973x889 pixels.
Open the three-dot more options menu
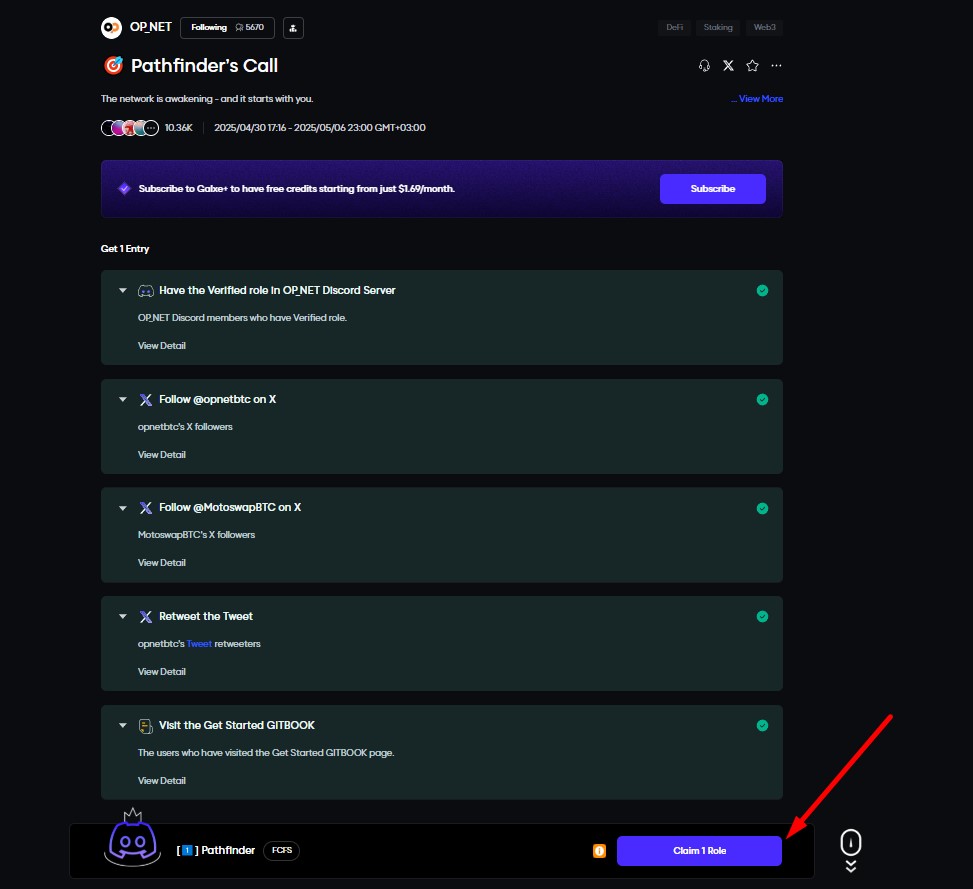pyautogui.click(x=777, y=66)
